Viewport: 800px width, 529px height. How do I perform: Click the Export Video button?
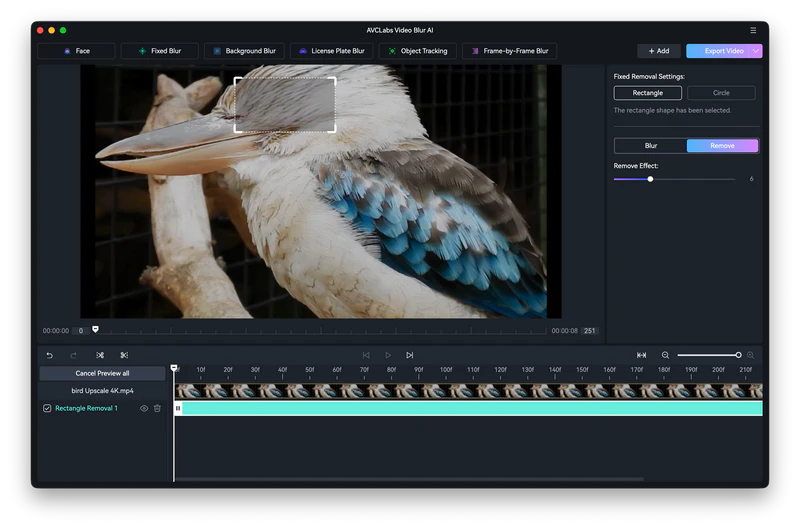click(x=718, y=51)
